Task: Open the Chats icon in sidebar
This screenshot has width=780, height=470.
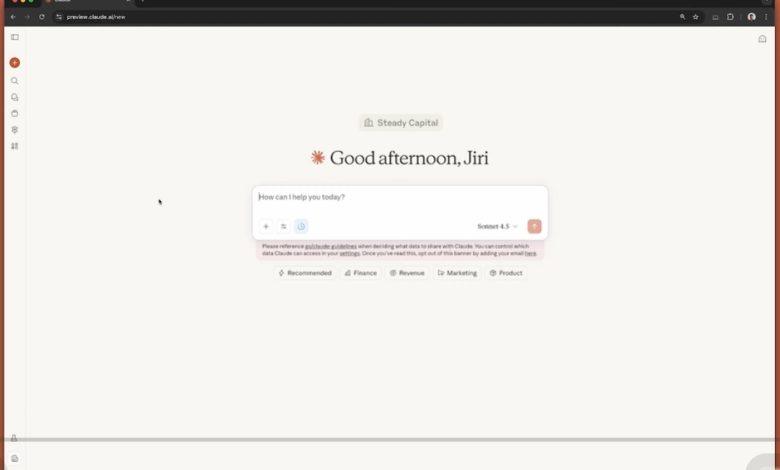Action: (14, 97)
